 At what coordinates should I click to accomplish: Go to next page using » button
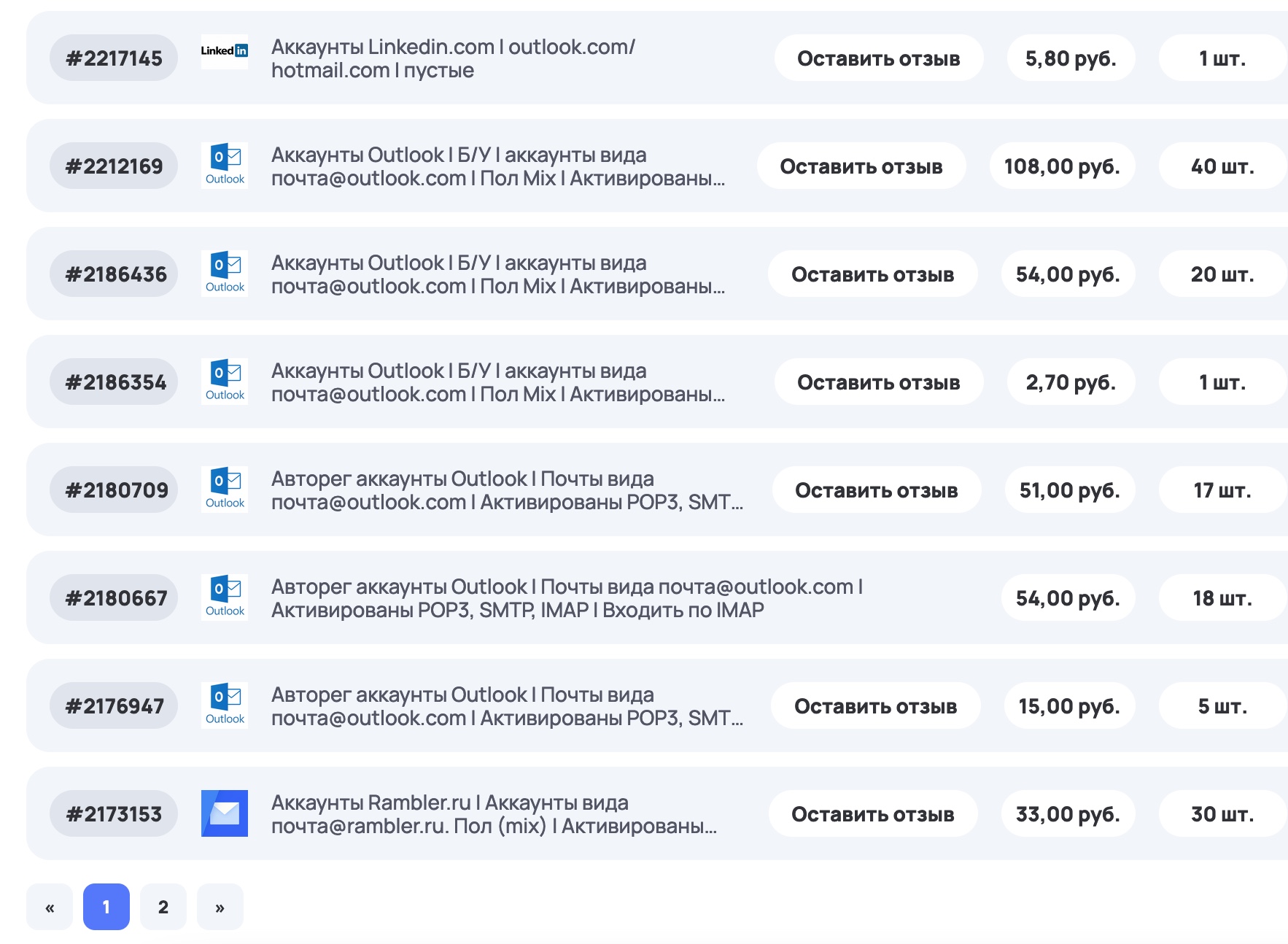220,907
